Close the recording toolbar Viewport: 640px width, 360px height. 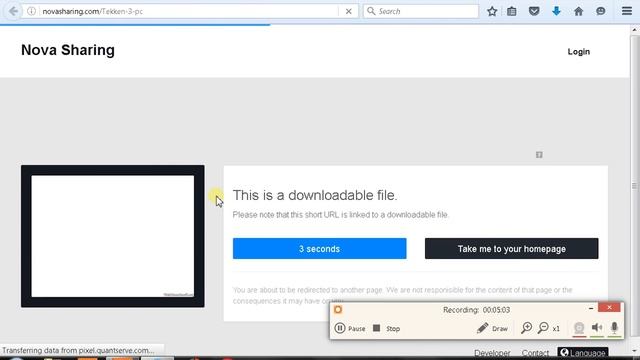(x=609, y=307)
